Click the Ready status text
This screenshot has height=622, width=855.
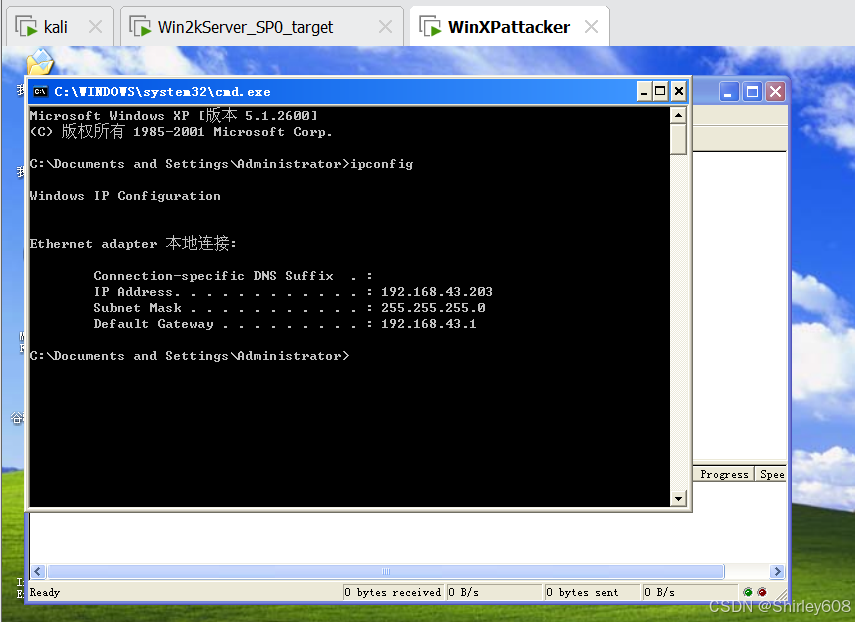coord(45,593)
